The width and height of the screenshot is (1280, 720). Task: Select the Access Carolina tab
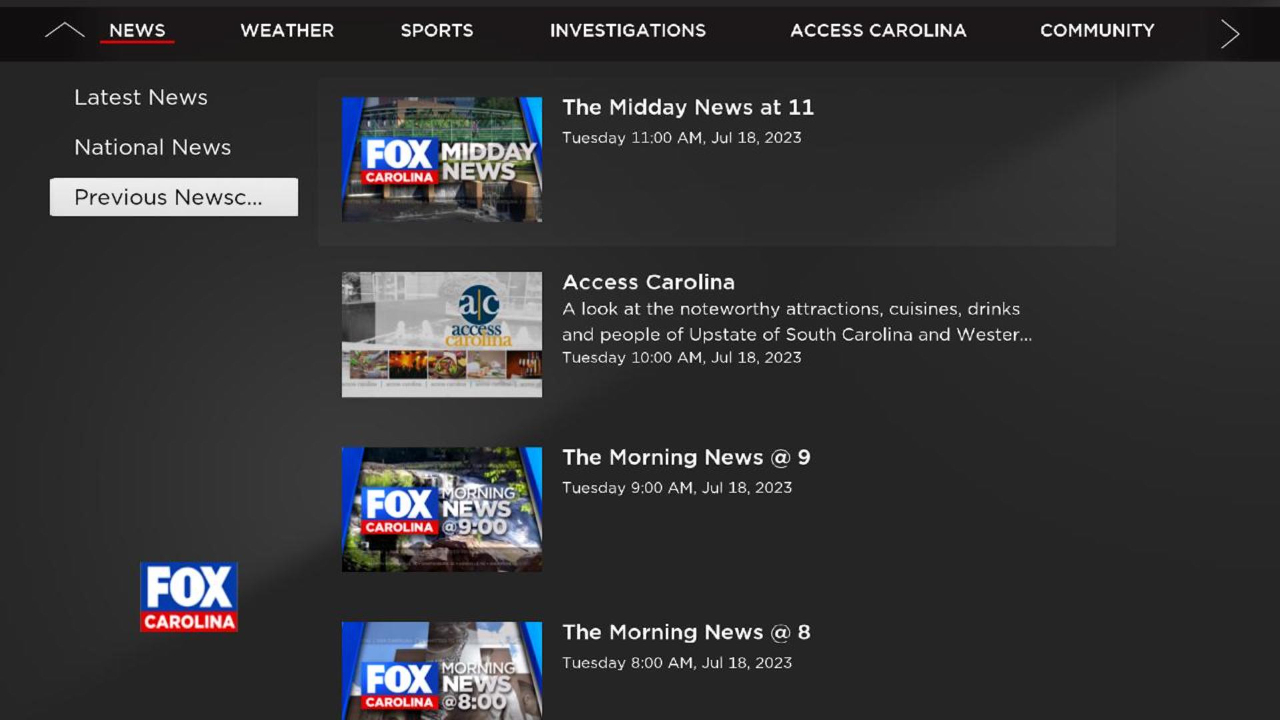(878, 31)
